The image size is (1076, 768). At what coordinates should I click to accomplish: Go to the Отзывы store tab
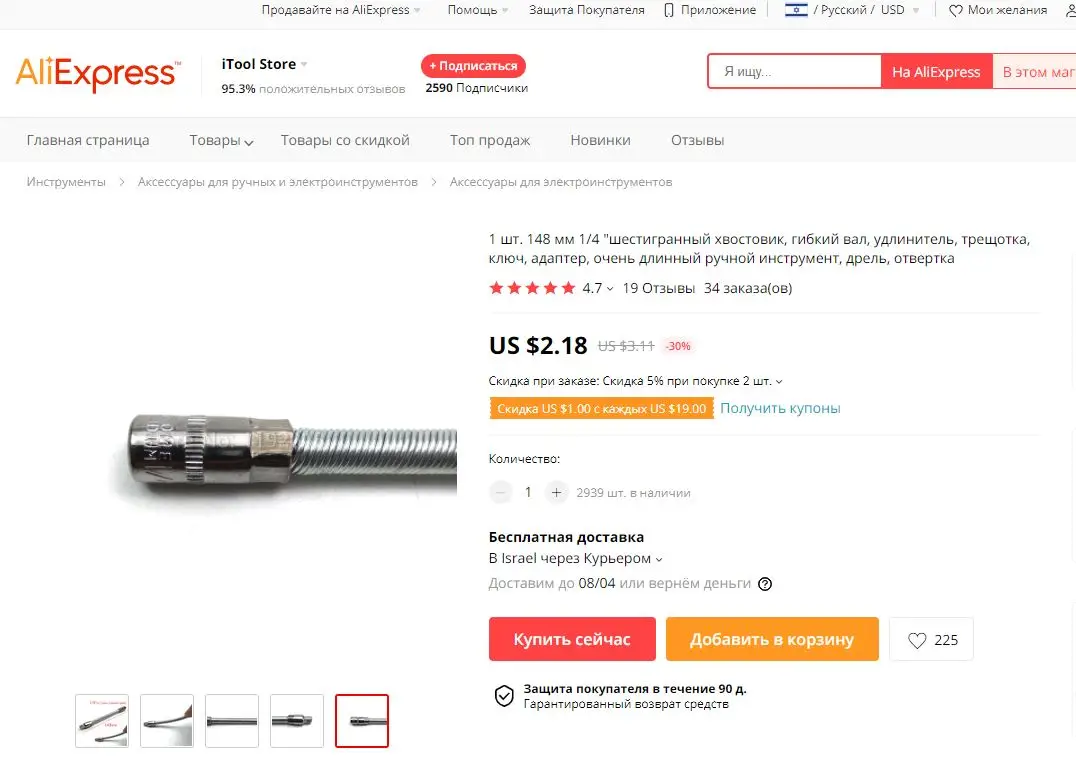pos(697,140)
